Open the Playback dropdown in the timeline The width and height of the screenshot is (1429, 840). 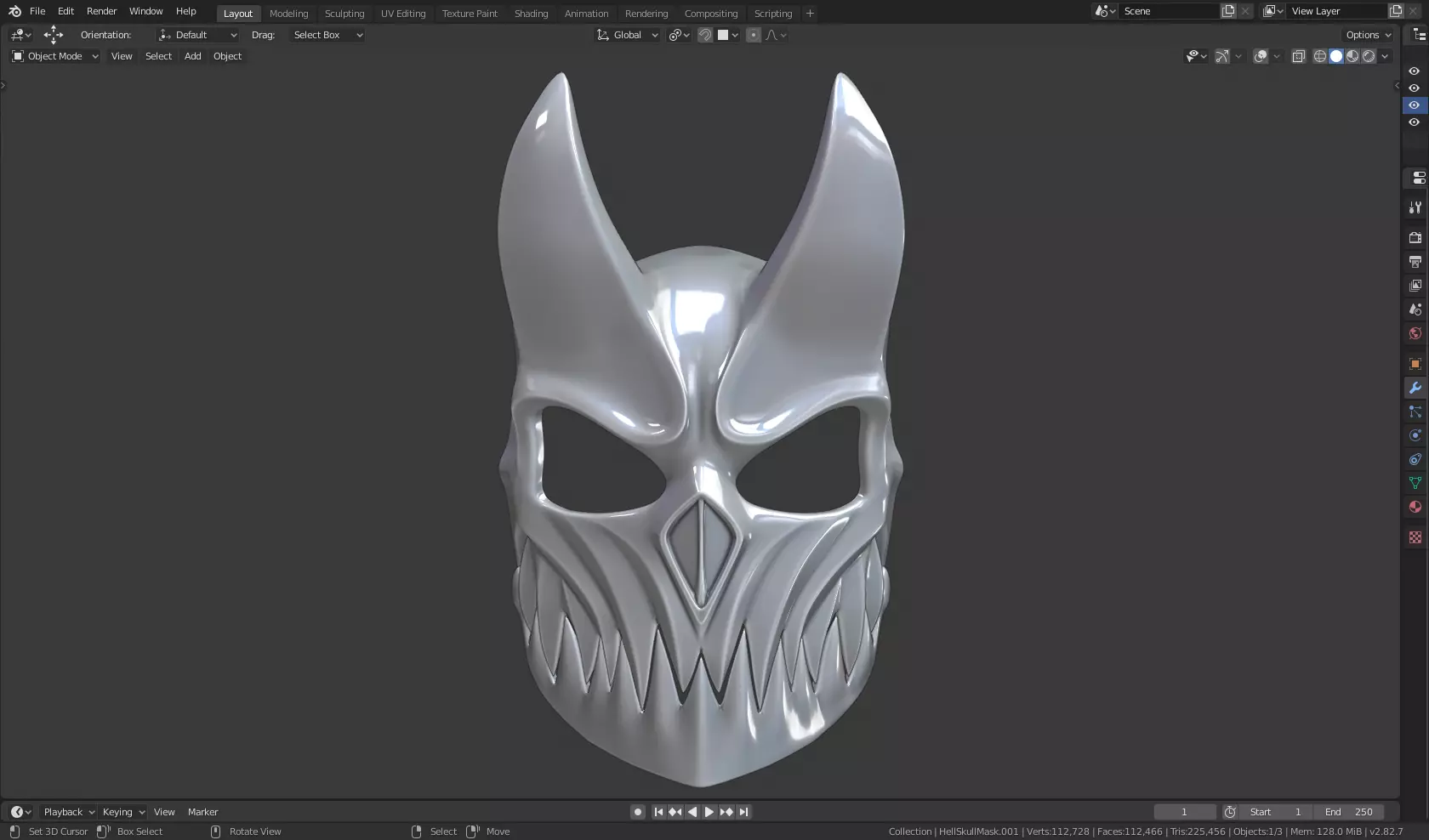coord(69,812)
